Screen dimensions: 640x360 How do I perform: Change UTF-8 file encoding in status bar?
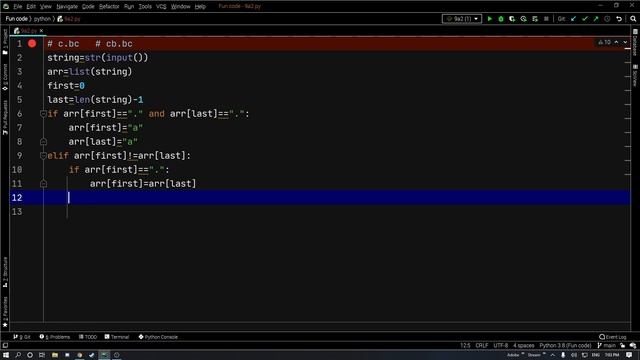pos(501,346)
